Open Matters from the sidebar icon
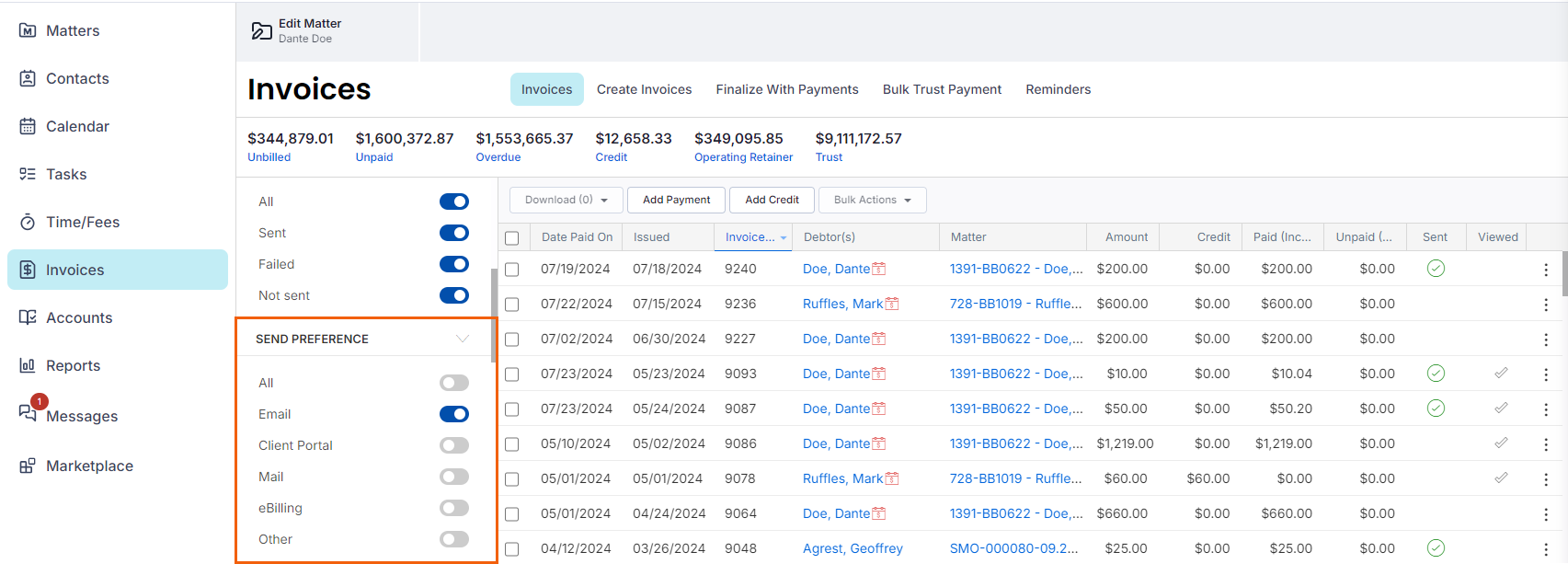The width and height of the screenshot is (1568, 564). pos(28,30)
